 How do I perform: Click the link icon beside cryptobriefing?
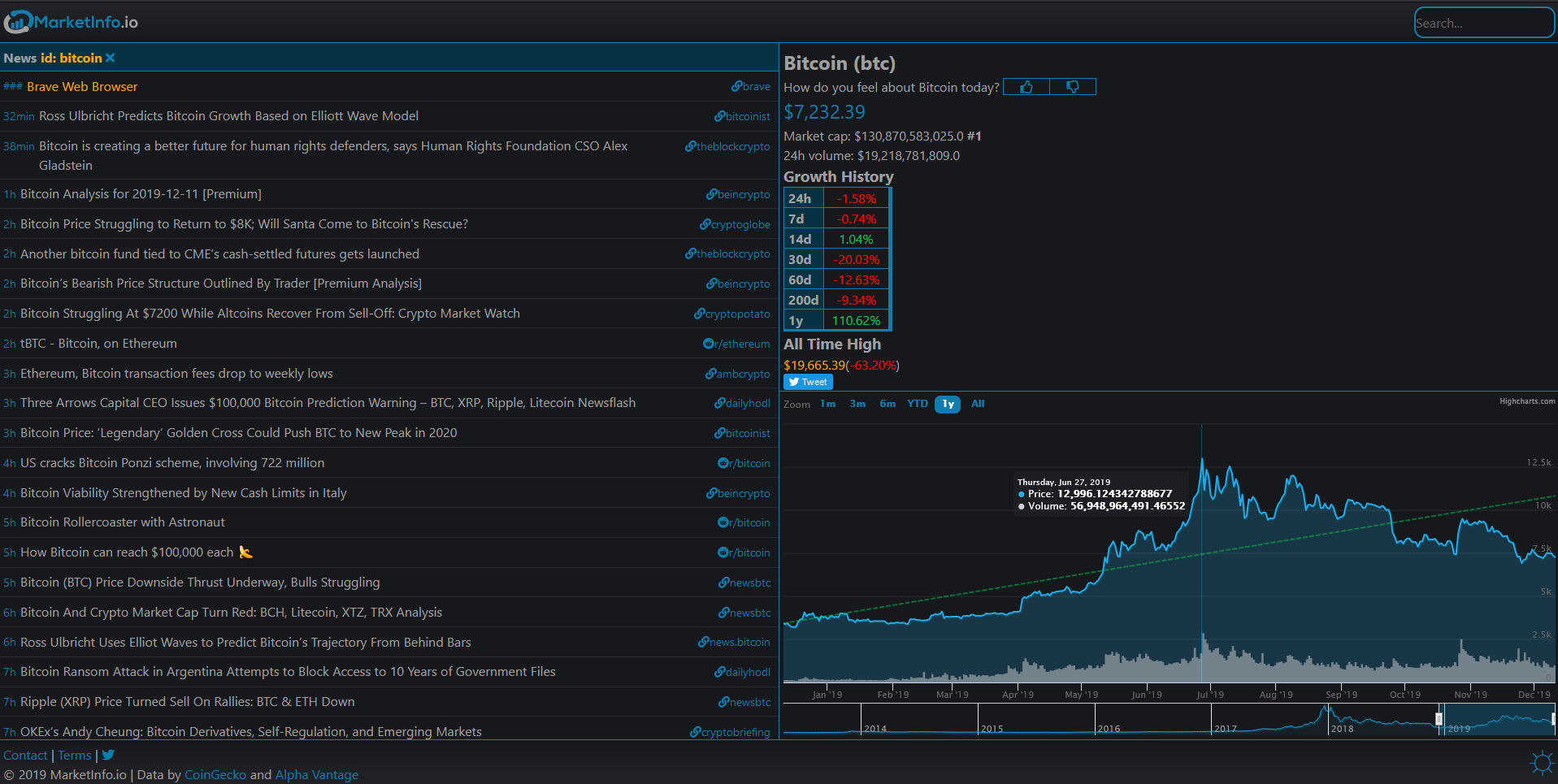[x=696, y=732]
